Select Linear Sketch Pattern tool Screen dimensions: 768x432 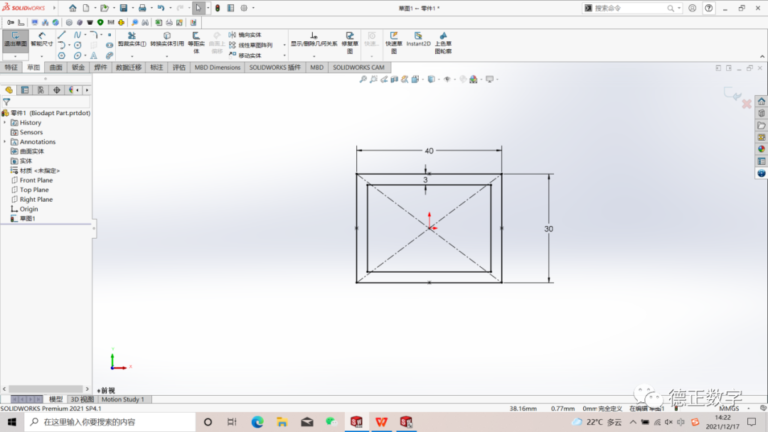click(250, 45)
